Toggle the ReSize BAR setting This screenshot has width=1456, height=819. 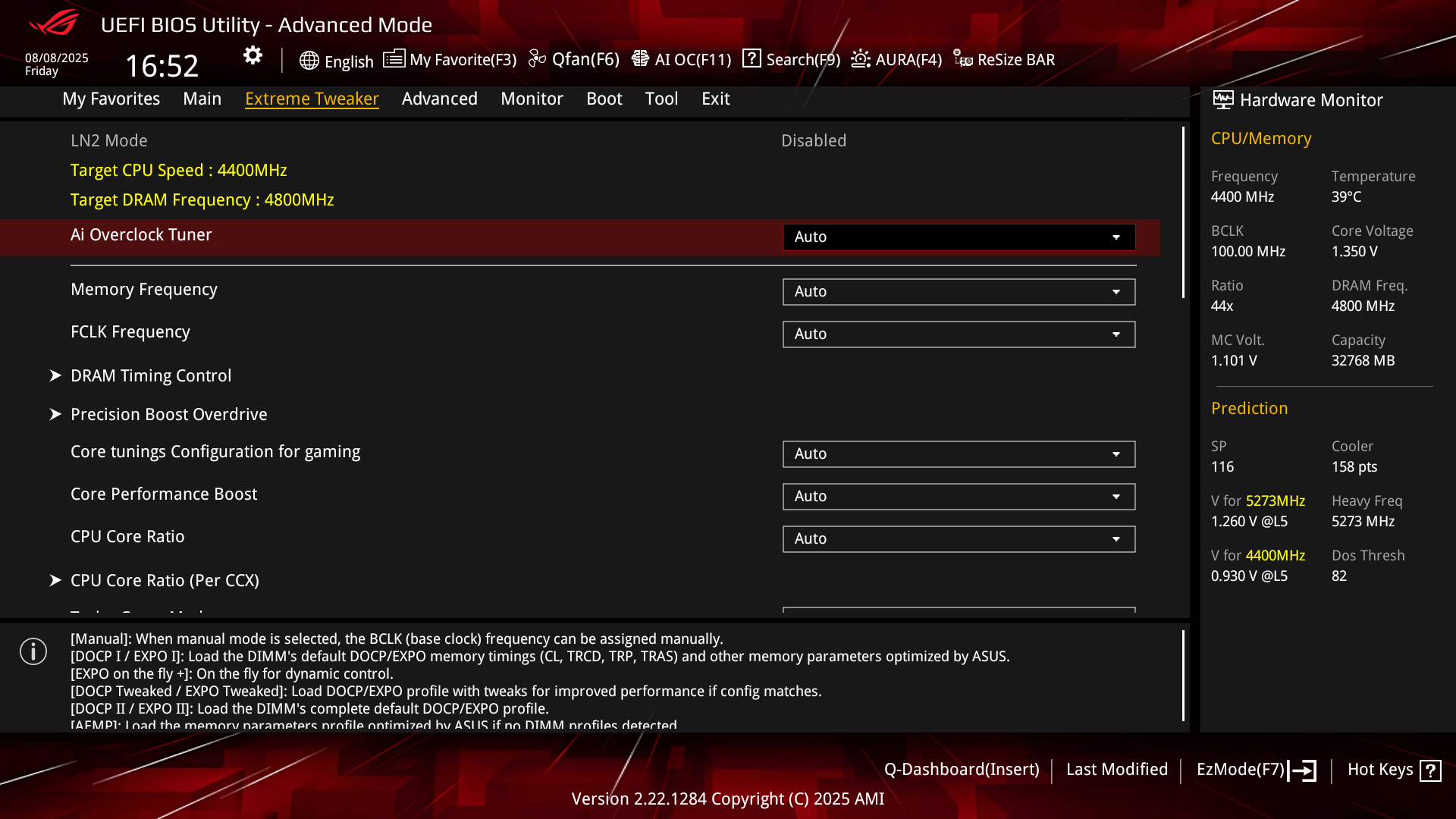point(1004,59)
